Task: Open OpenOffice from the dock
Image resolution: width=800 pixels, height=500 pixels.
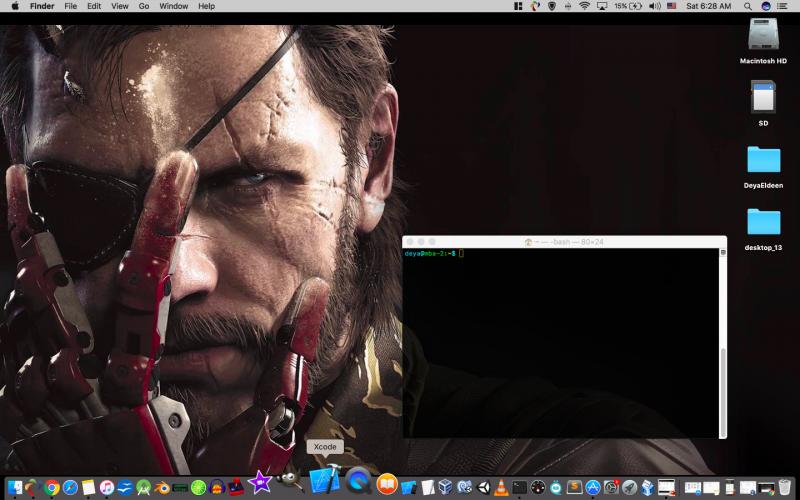Action: [125, 488]
